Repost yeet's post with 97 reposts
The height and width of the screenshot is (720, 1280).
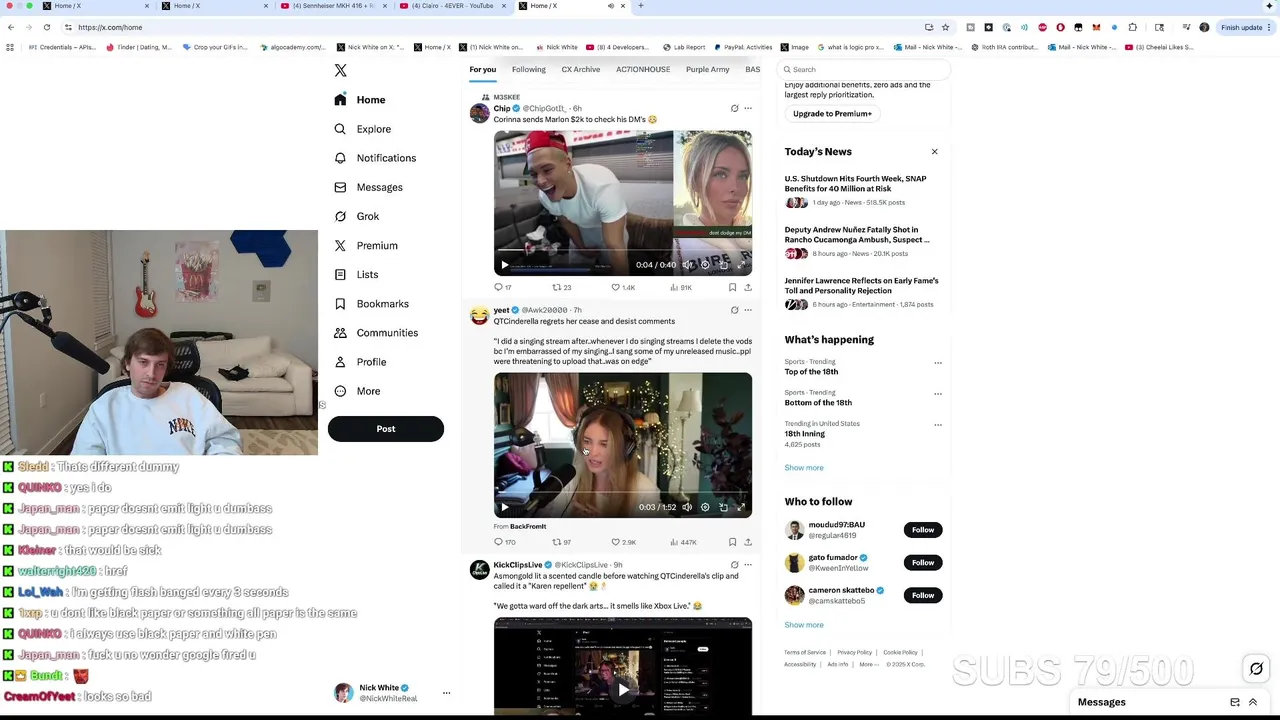pos(561,542)
